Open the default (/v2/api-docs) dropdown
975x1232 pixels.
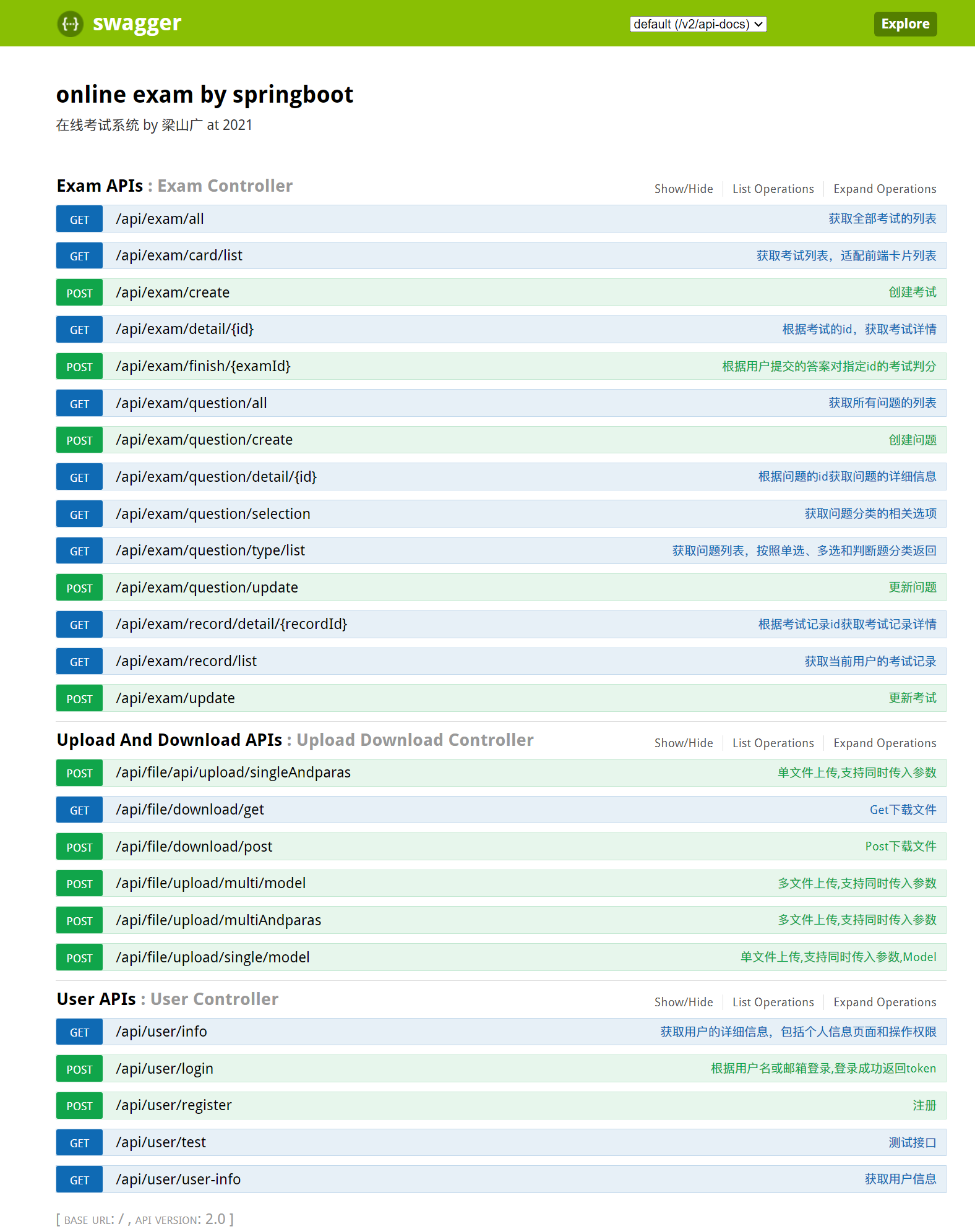(698, 24)
